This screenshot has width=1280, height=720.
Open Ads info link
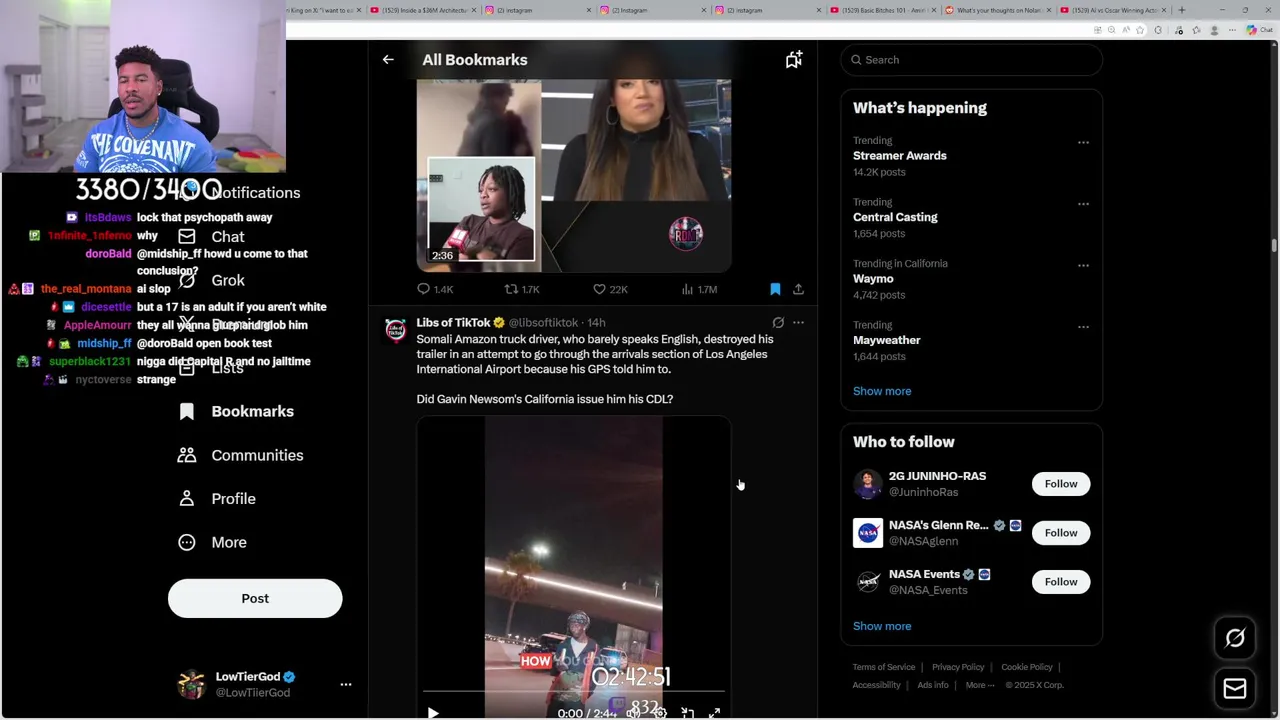[933, 685]
